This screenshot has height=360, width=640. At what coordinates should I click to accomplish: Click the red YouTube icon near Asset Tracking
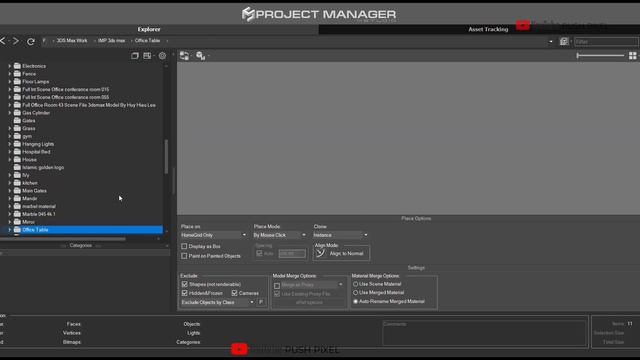click(x=523, y=25)
